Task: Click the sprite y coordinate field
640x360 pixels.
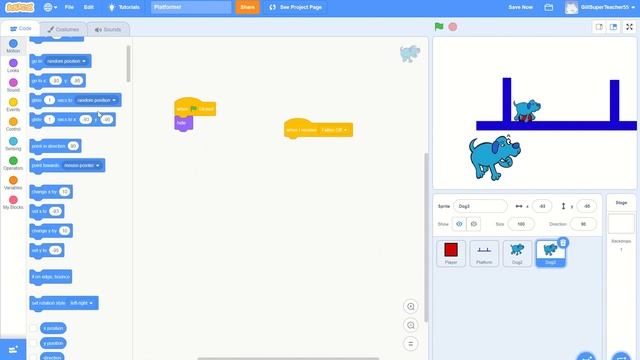Action: (x=587, y=206)
